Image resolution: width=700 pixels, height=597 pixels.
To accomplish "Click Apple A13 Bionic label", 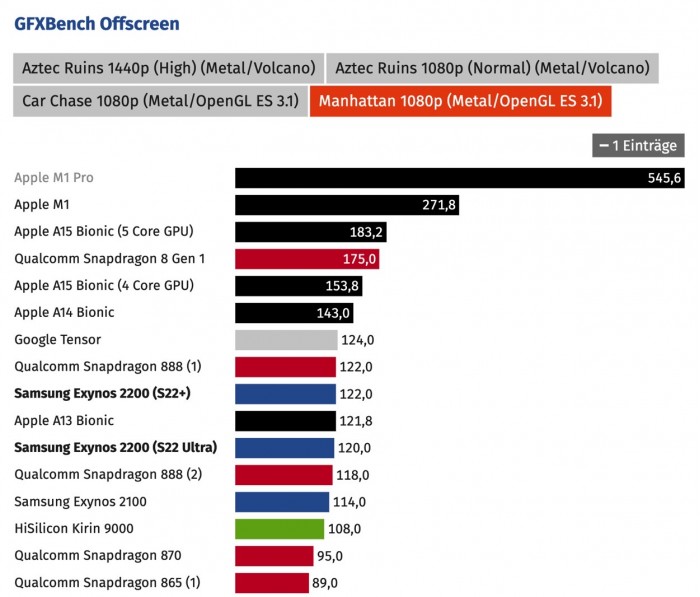I will tap(64, 421).
